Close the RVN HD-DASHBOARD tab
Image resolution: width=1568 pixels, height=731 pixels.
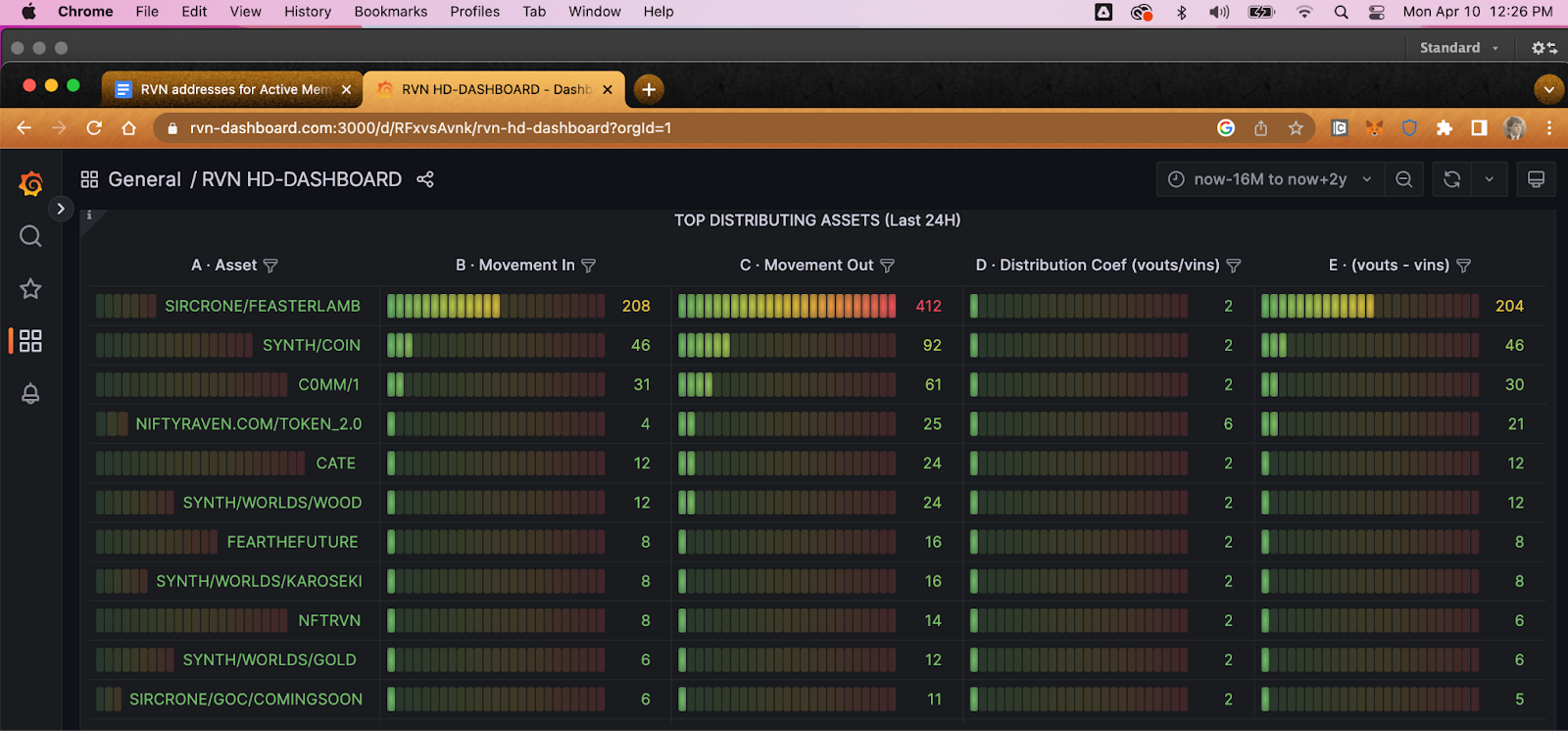coord(608,89)
